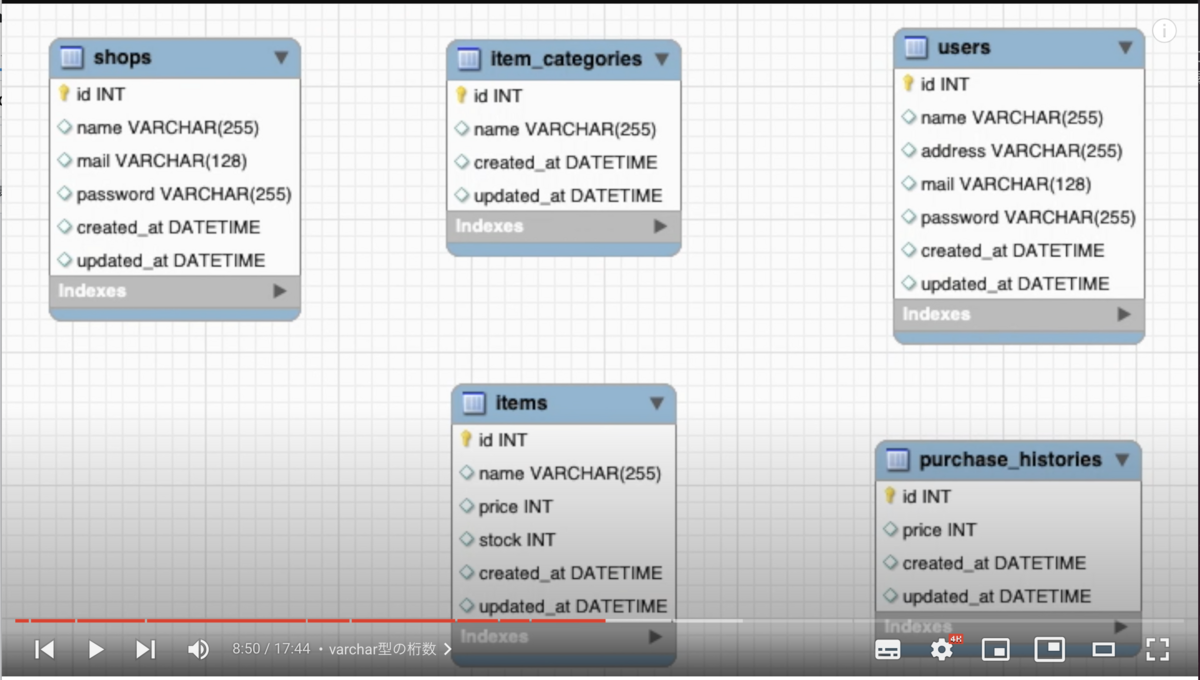Toggle theater mode
The width and height of the screenshot is (1200, 680).
(x=1103, y=649)
